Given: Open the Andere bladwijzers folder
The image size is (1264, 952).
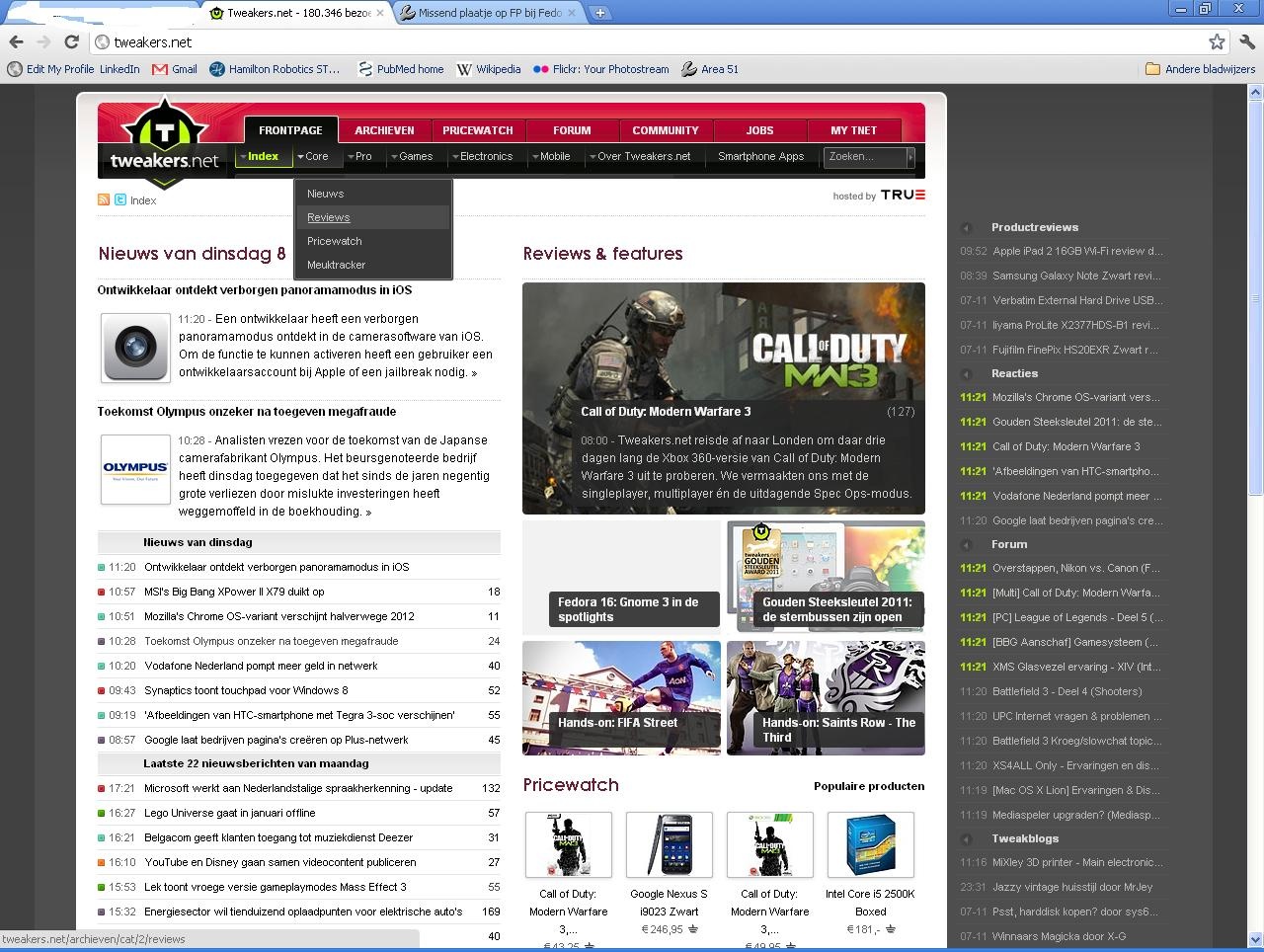Looking at the screenshot, I should point(1201,69).
